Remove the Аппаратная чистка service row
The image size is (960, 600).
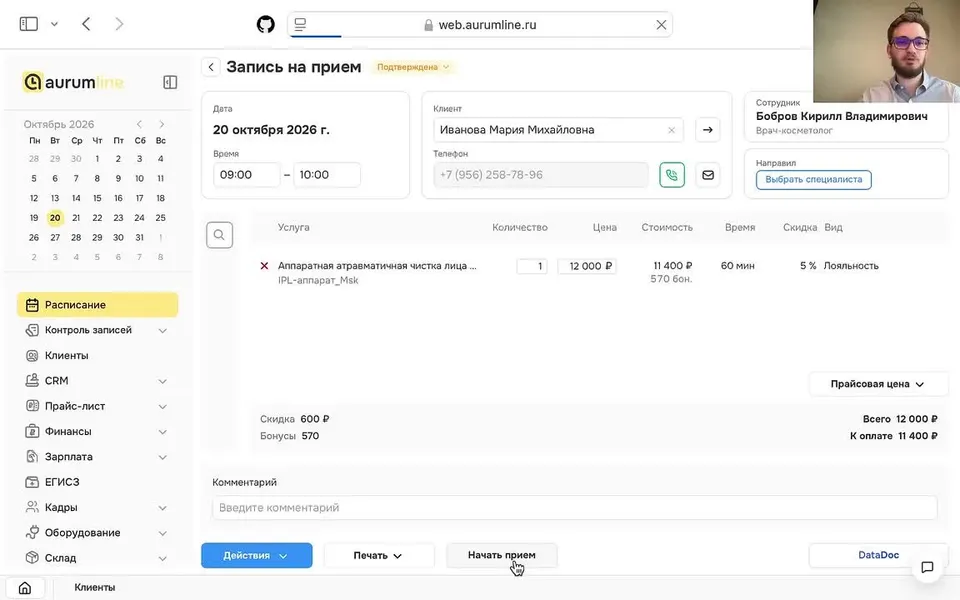(x=264, y=266)
